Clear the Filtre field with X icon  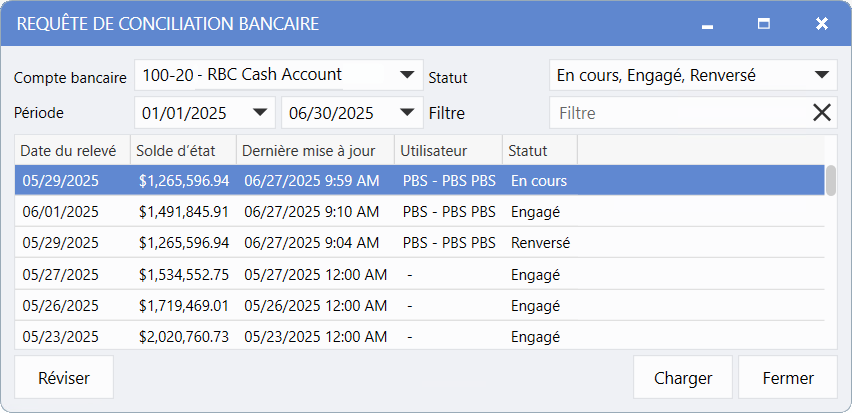click(x=821, y=113)
